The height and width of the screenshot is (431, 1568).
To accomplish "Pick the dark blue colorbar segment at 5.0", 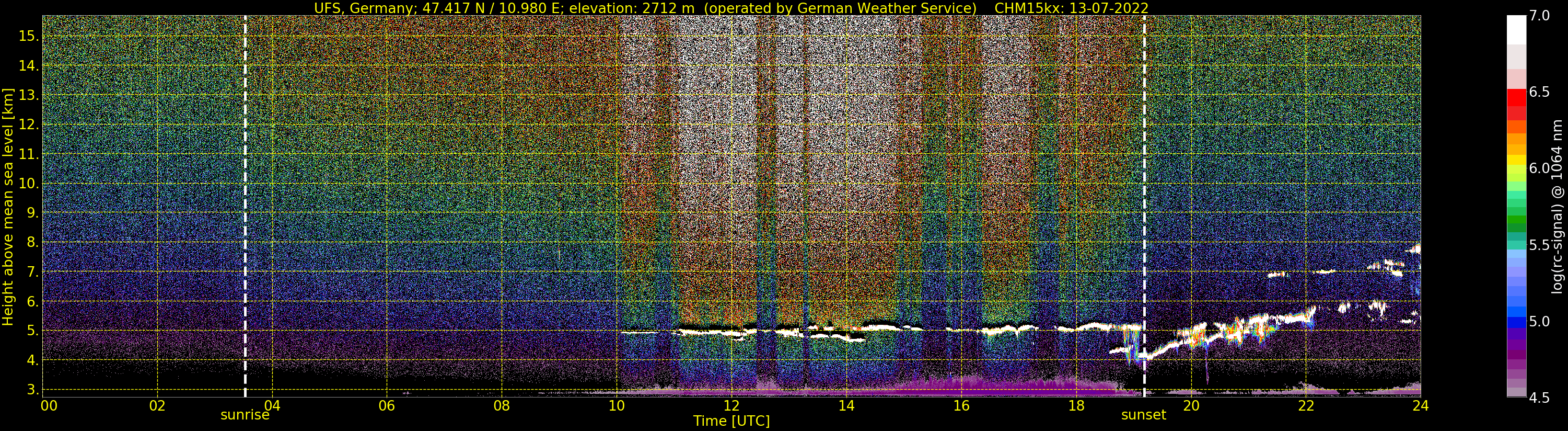I will (1516, 322).
